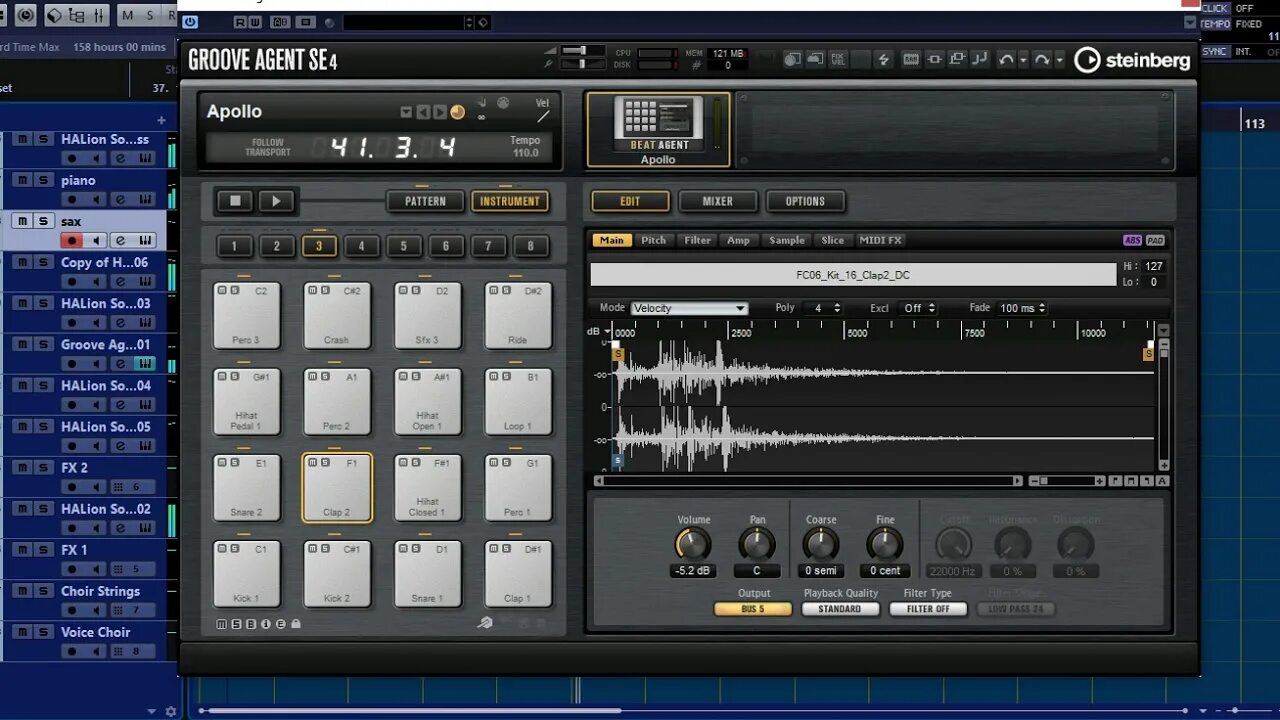Click the A auto-zoom icon below waveform
Viewport: 1280px width, 720px height.
(x=1162, y=481)
